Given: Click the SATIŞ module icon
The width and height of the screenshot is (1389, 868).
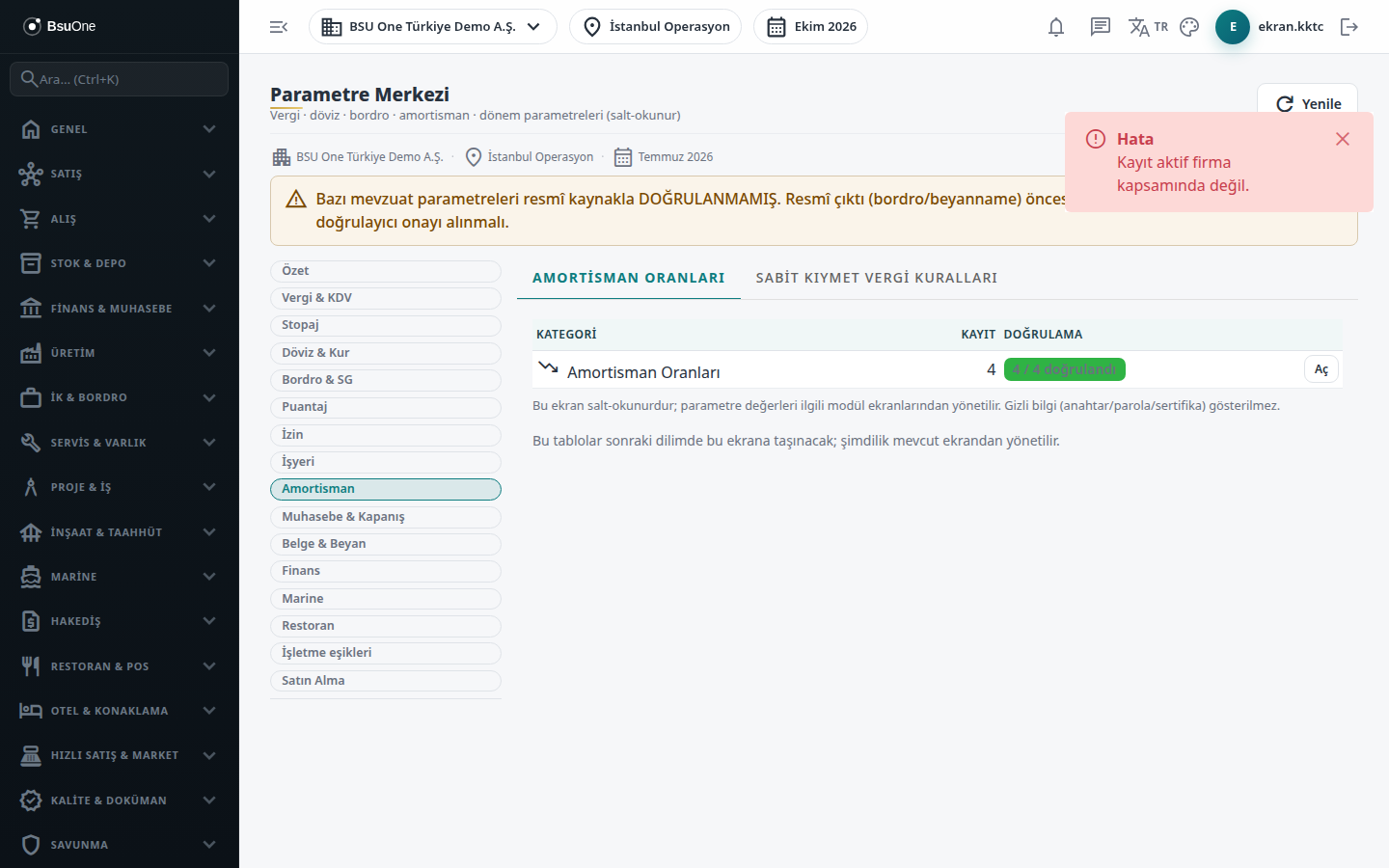Looking at the screenshot, I should [x=31, y=174].
